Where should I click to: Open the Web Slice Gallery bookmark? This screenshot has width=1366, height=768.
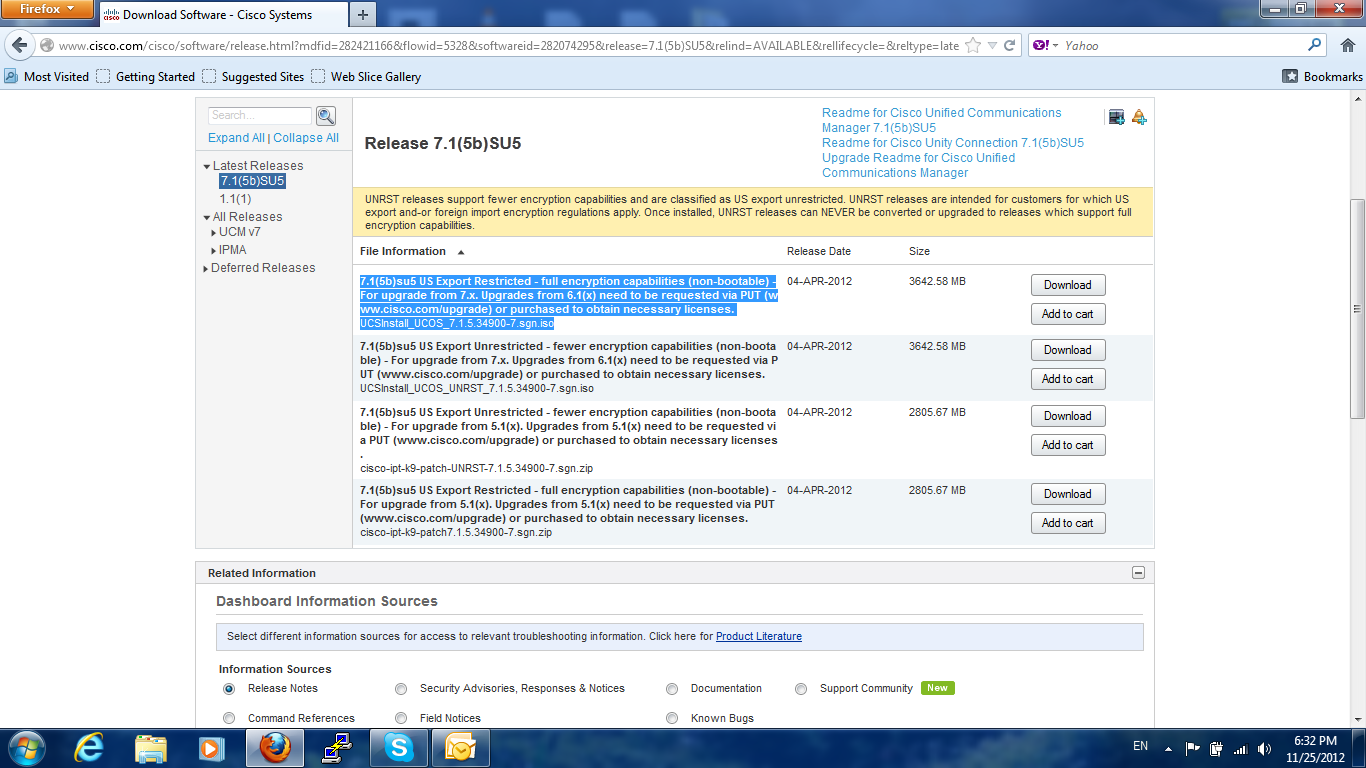366,76
